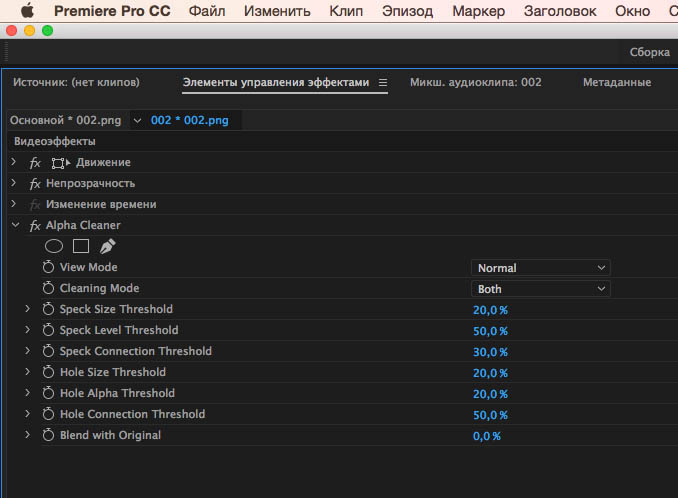Open the View Mode Normal dropdown

point(540,268)
